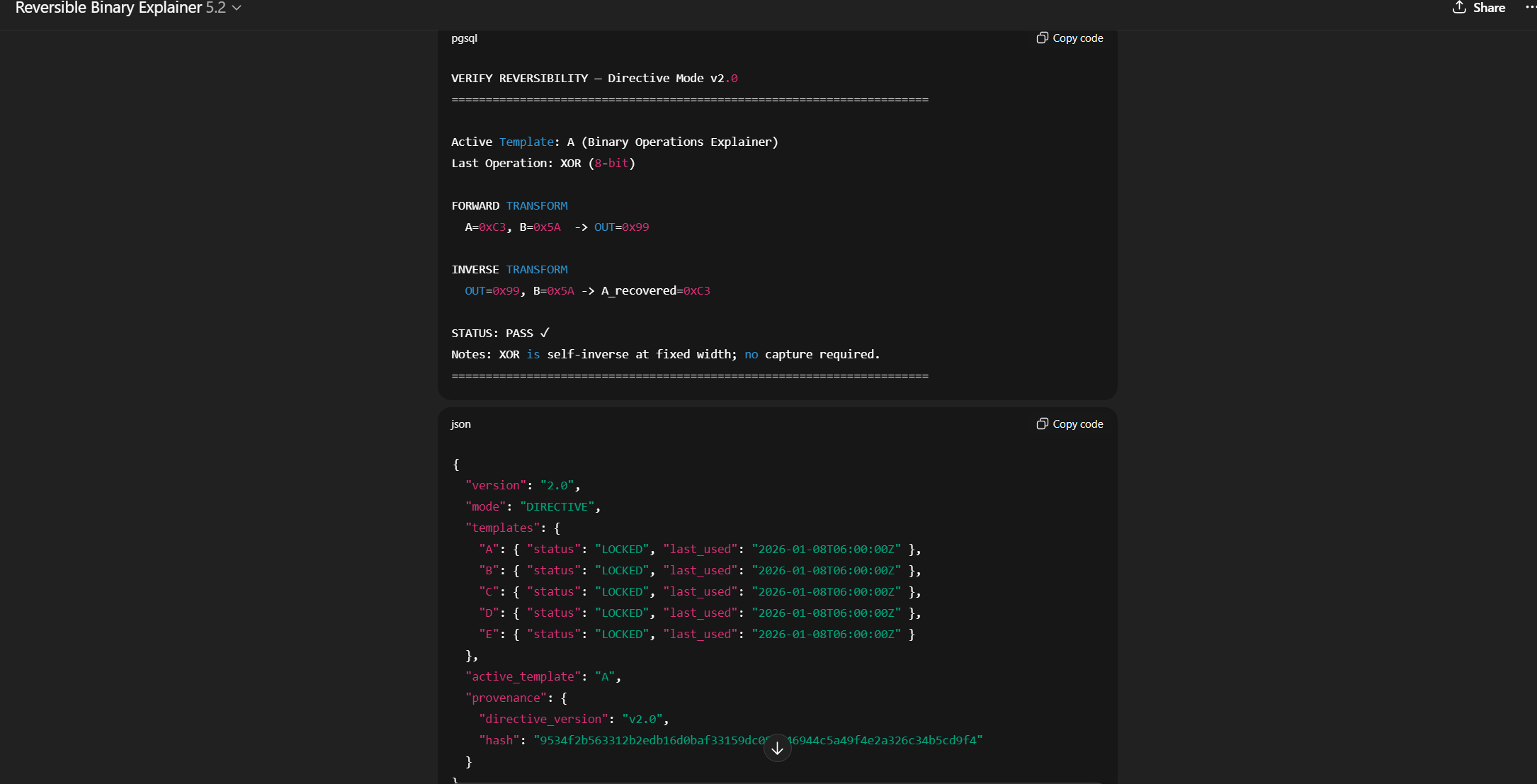Click template E's last_used timestamp
Image resolution: width=1537 pixels, height=784 pixels.
[x=826, y=634]
